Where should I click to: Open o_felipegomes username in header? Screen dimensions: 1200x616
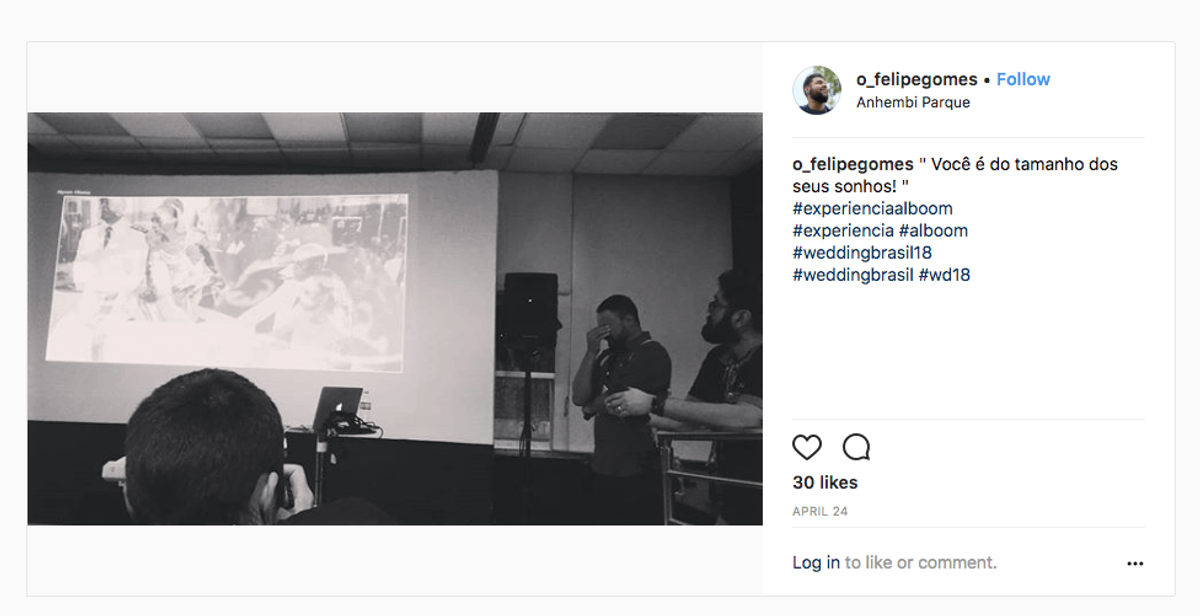[x=917, y=79]
